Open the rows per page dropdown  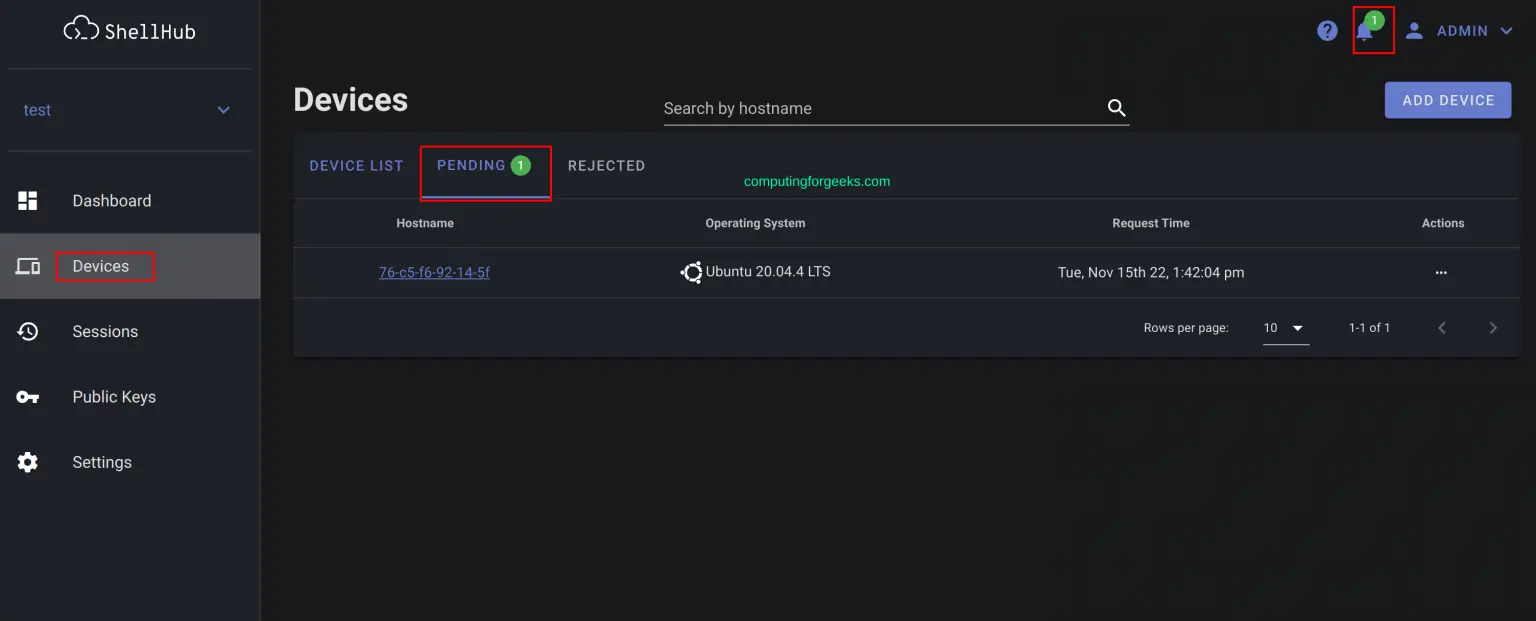point(1285,328)
